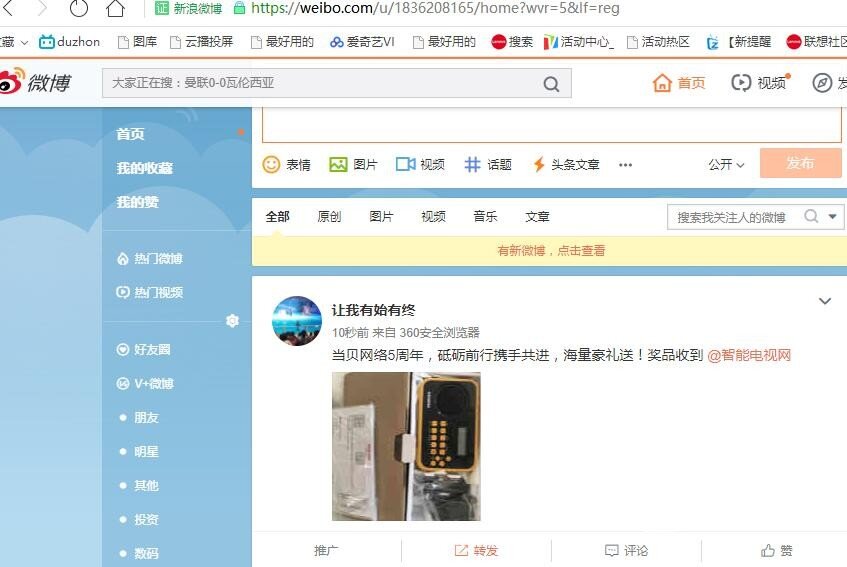The width and height of the screenshot is (847, 567).
Task: Go to browser home page icon
Action: click(116, 8)
